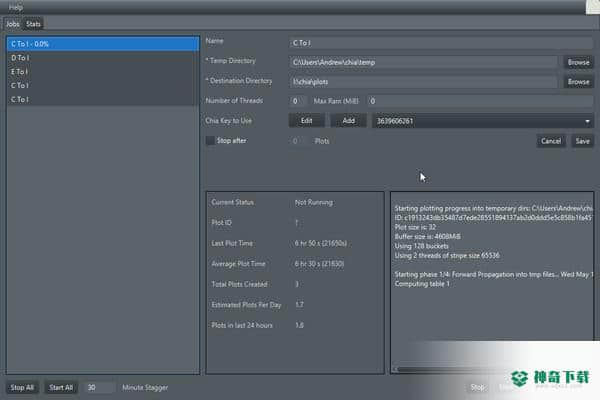Screen dimensions: 600x400
Task: Click the log line 'Starting plotting progress'
Action: (x=494, y=208)
